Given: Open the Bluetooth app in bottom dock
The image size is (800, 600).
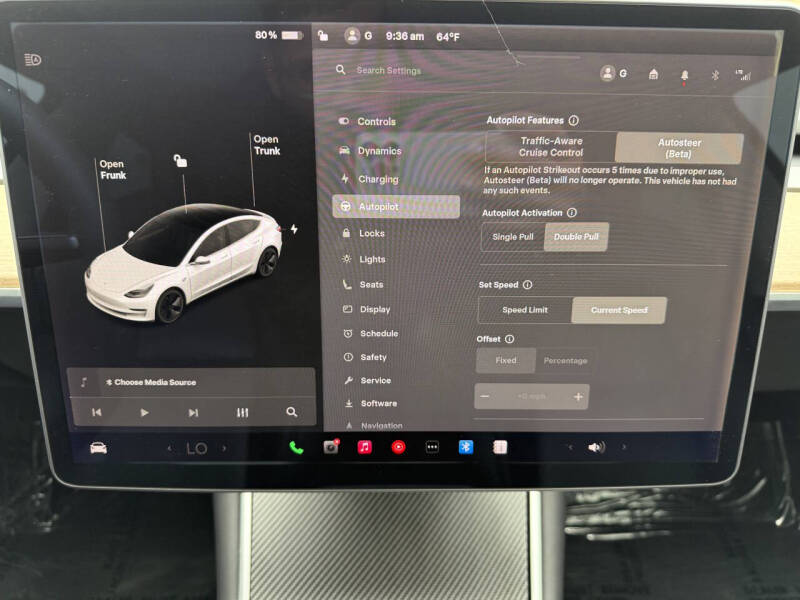Looking at the screenshot, I should pyautogui.click(x=466, y=447).
